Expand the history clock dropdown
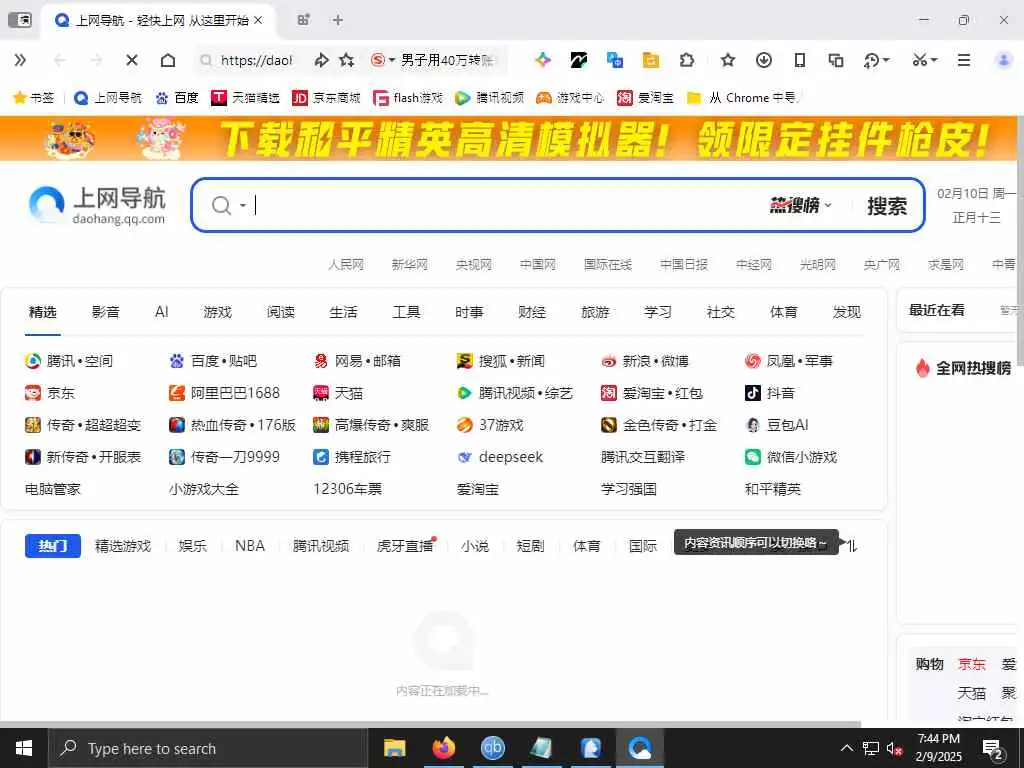This screenshot has height=768, width=1024. pyautogui.click(x=886, y=60)
